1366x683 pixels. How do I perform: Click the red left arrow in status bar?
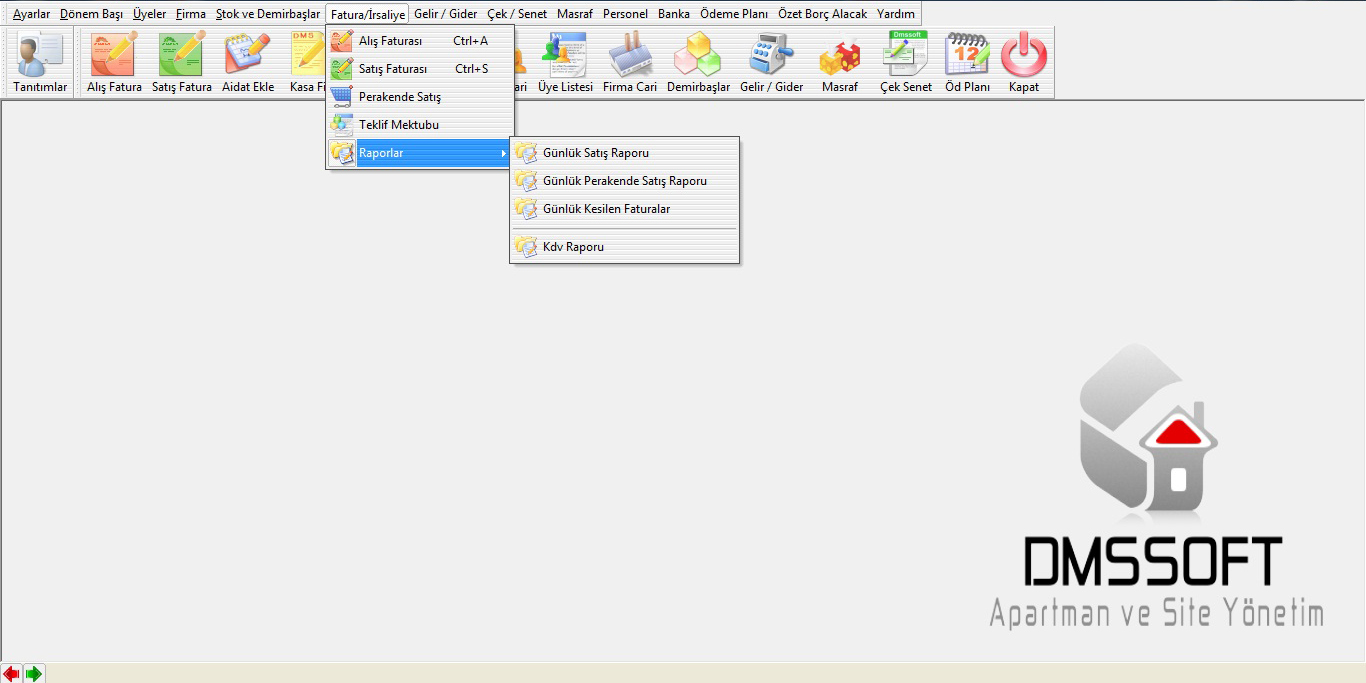tap(12, 674)
